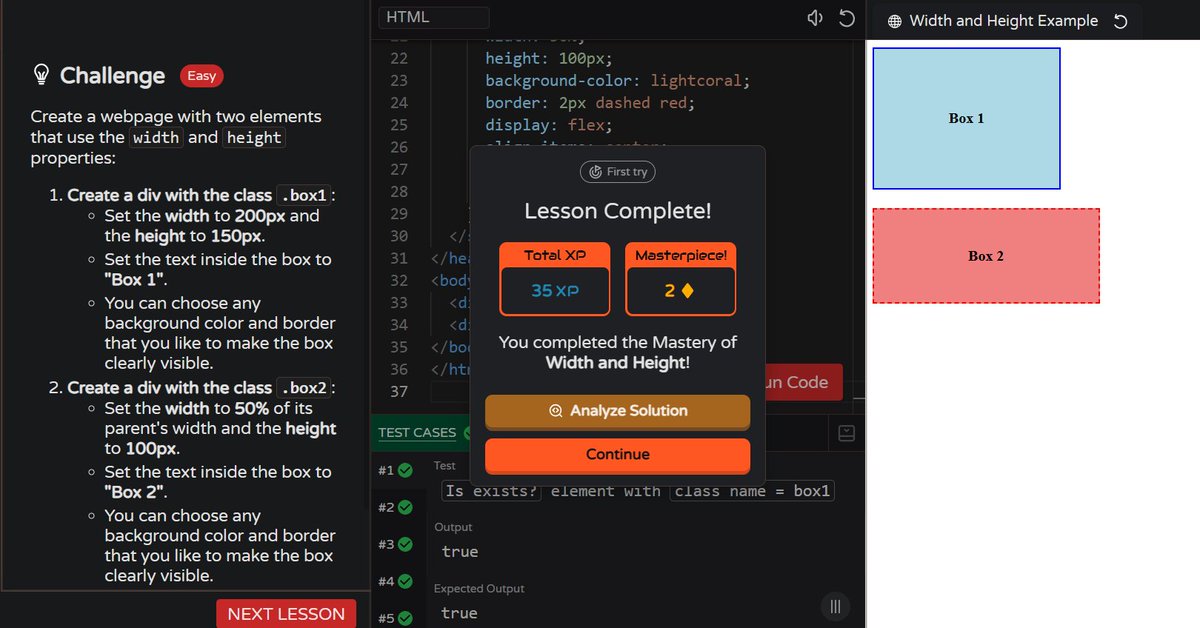Click the 'Challenge' heading
Image resolution: width=1200 pixels, height=628 pixels.
(x=112, y=76)
